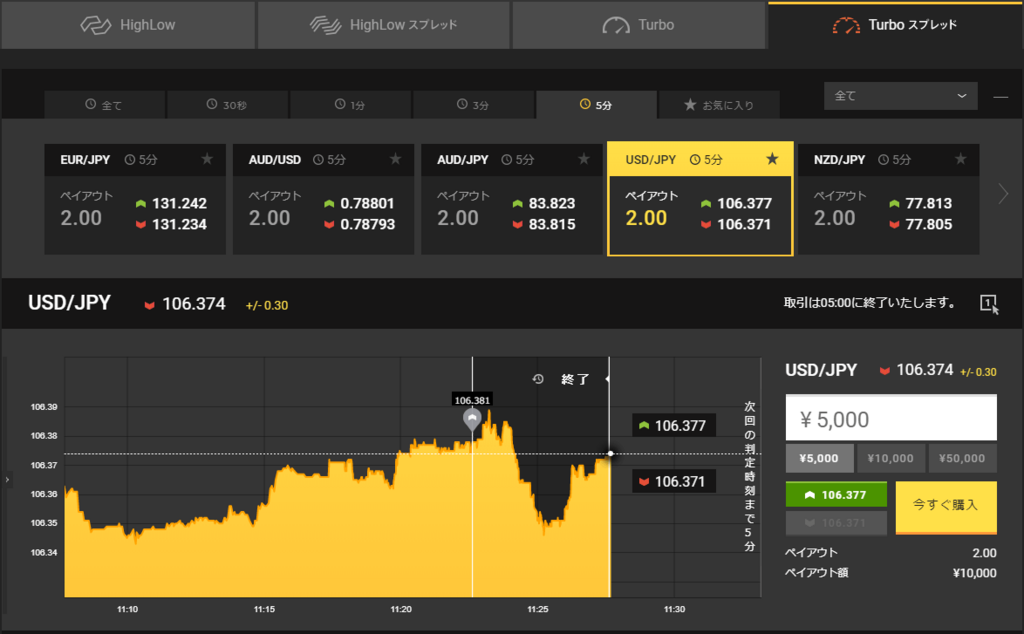Toggle the favorite star on NZD/JPY card
This screenshot has height=634, width=1024.
pyautogui.click(x=960, y=158)
